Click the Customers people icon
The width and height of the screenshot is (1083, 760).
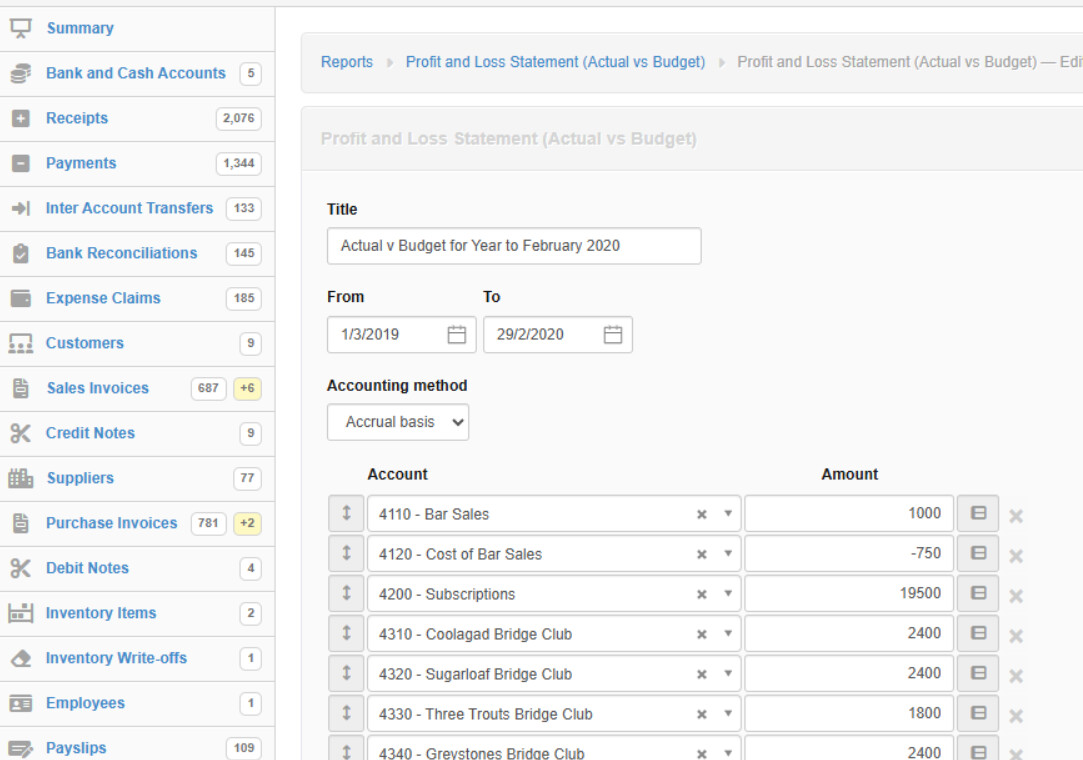(x=21, y=343)
